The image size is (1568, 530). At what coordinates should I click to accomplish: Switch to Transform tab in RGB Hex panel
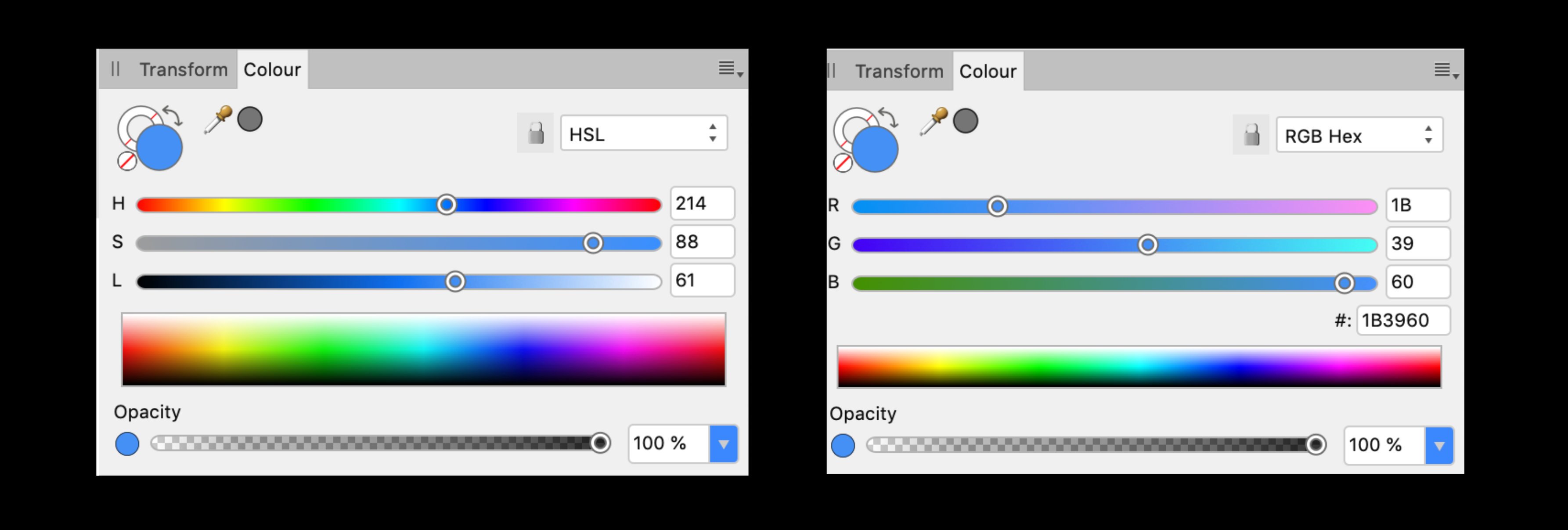[899, 71]
